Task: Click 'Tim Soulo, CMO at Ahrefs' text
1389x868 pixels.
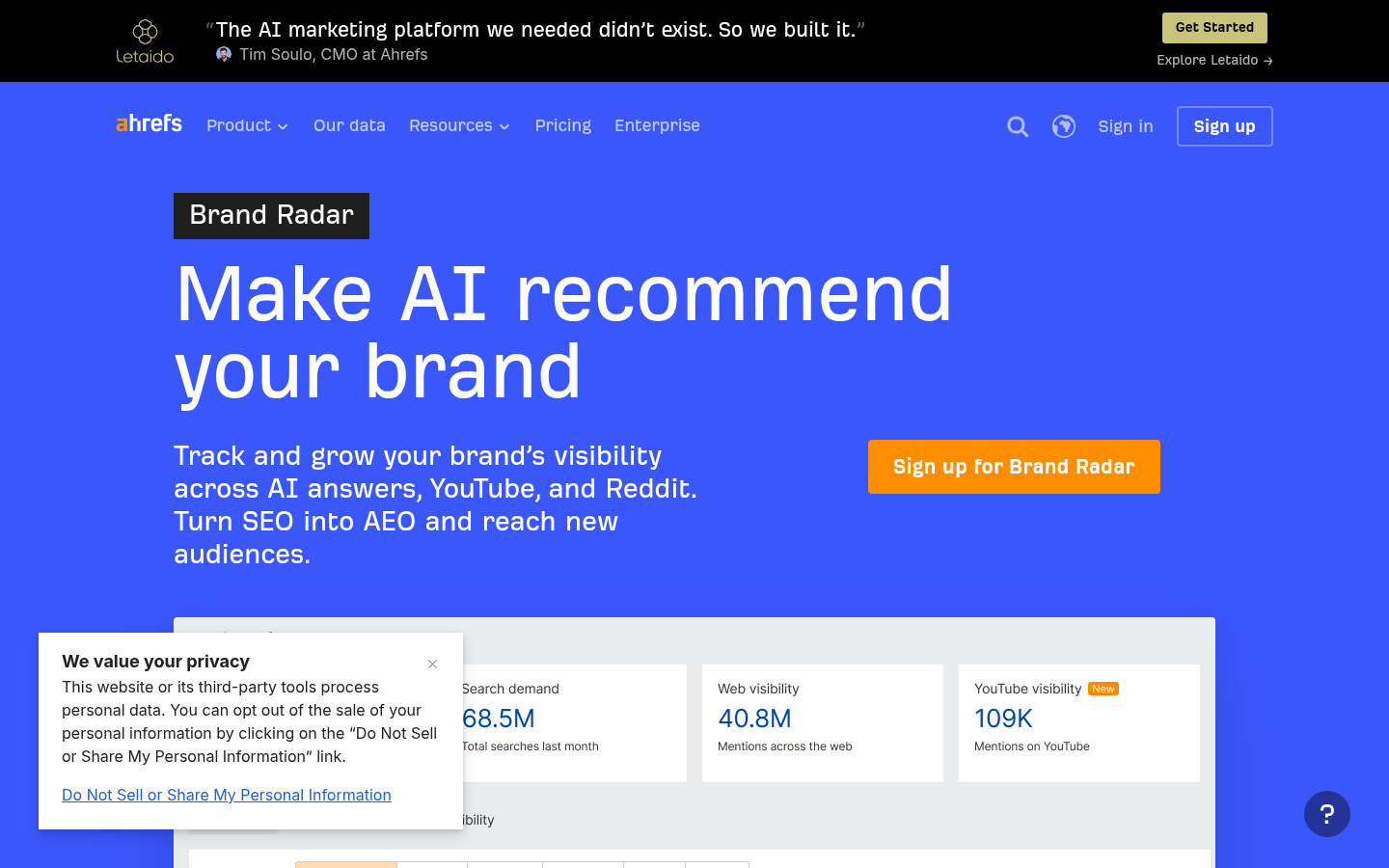Action: coord(334,54)
